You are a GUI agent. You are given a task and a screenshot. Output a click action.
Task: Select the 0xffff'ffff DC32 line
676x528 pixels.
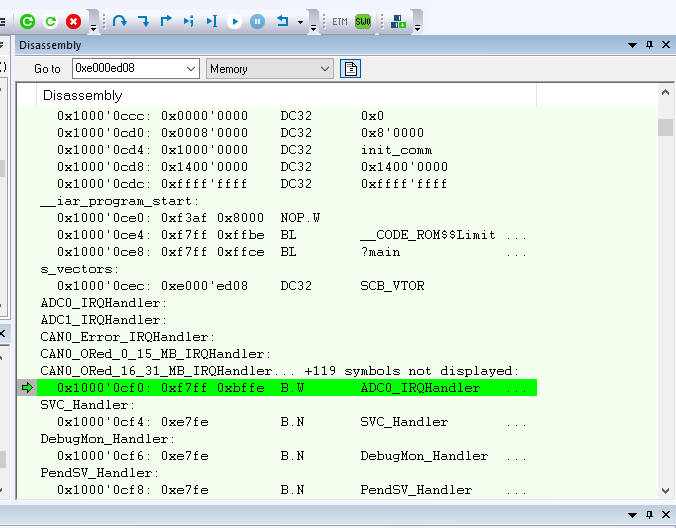coord(287,184)
